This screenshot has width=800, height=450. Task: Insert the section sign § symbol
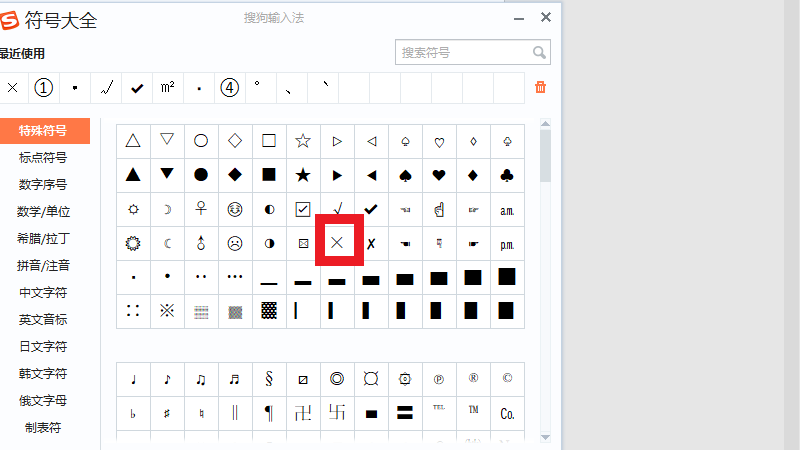(269, 379)
